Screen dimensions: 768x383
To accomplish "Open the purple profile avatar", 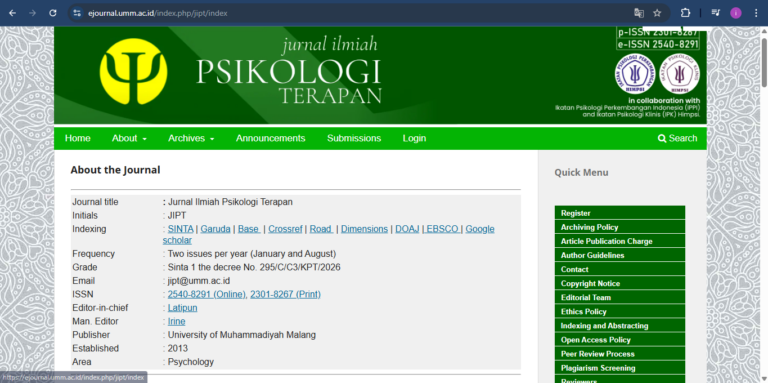I will click(736, 13).
